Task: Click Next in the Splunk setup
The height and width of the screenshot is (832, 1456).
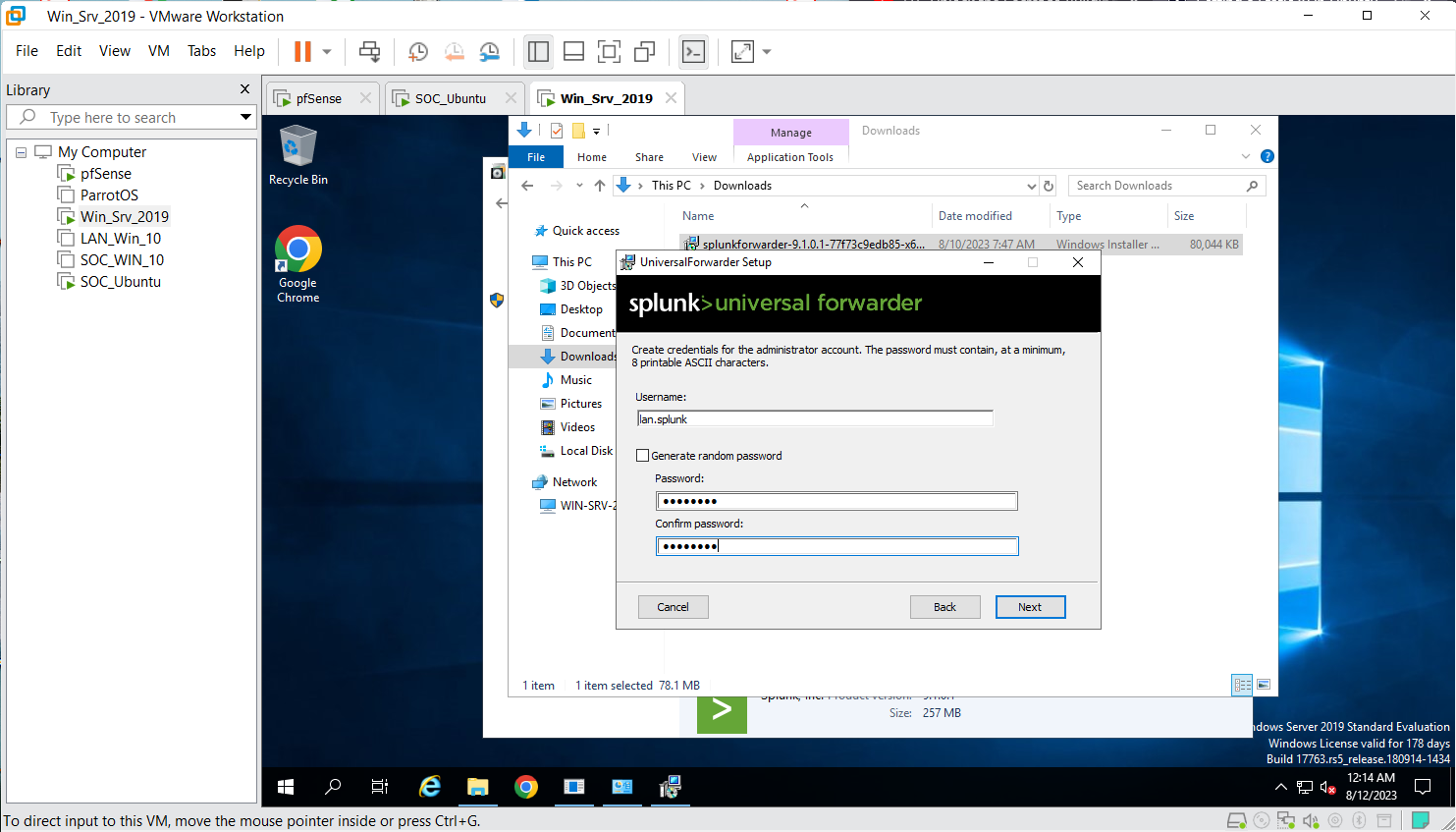Action: coord(1030,607)
